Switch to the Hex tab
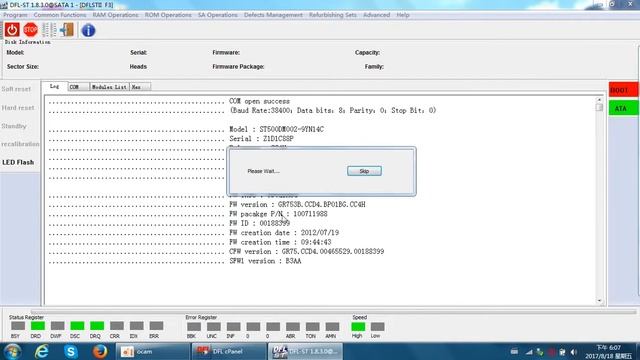 tap(140, 87)
